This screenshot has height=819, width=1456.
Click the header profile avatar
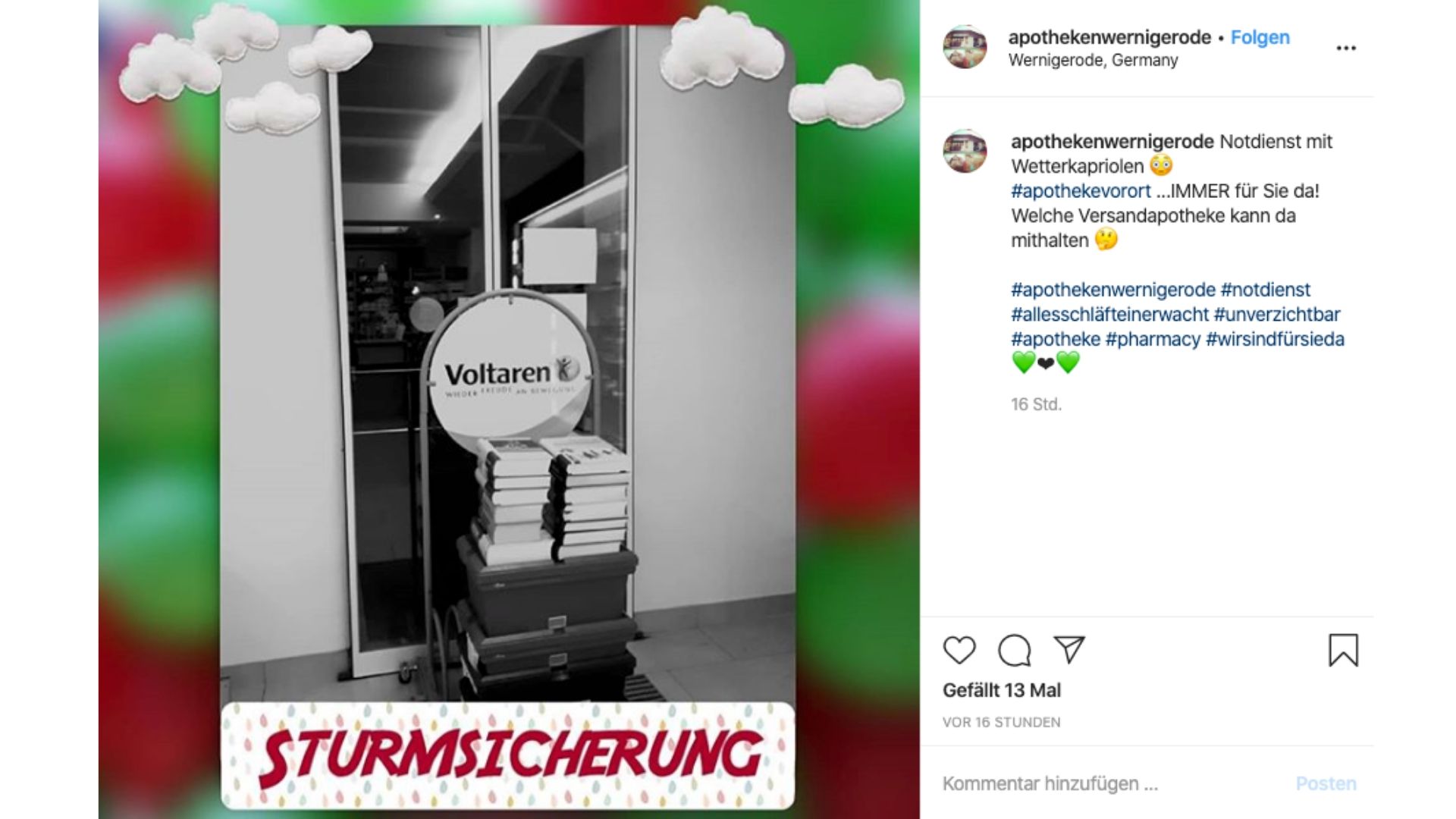(965, 47)
